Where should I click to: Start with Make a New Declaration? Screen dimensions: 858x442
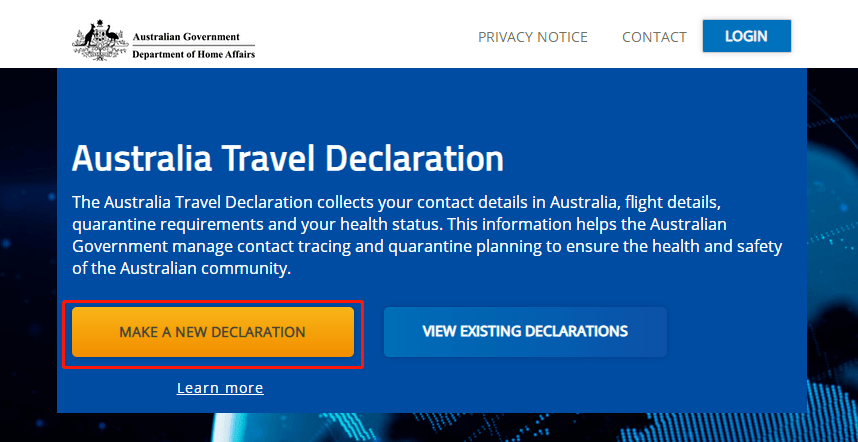[213, 332]
